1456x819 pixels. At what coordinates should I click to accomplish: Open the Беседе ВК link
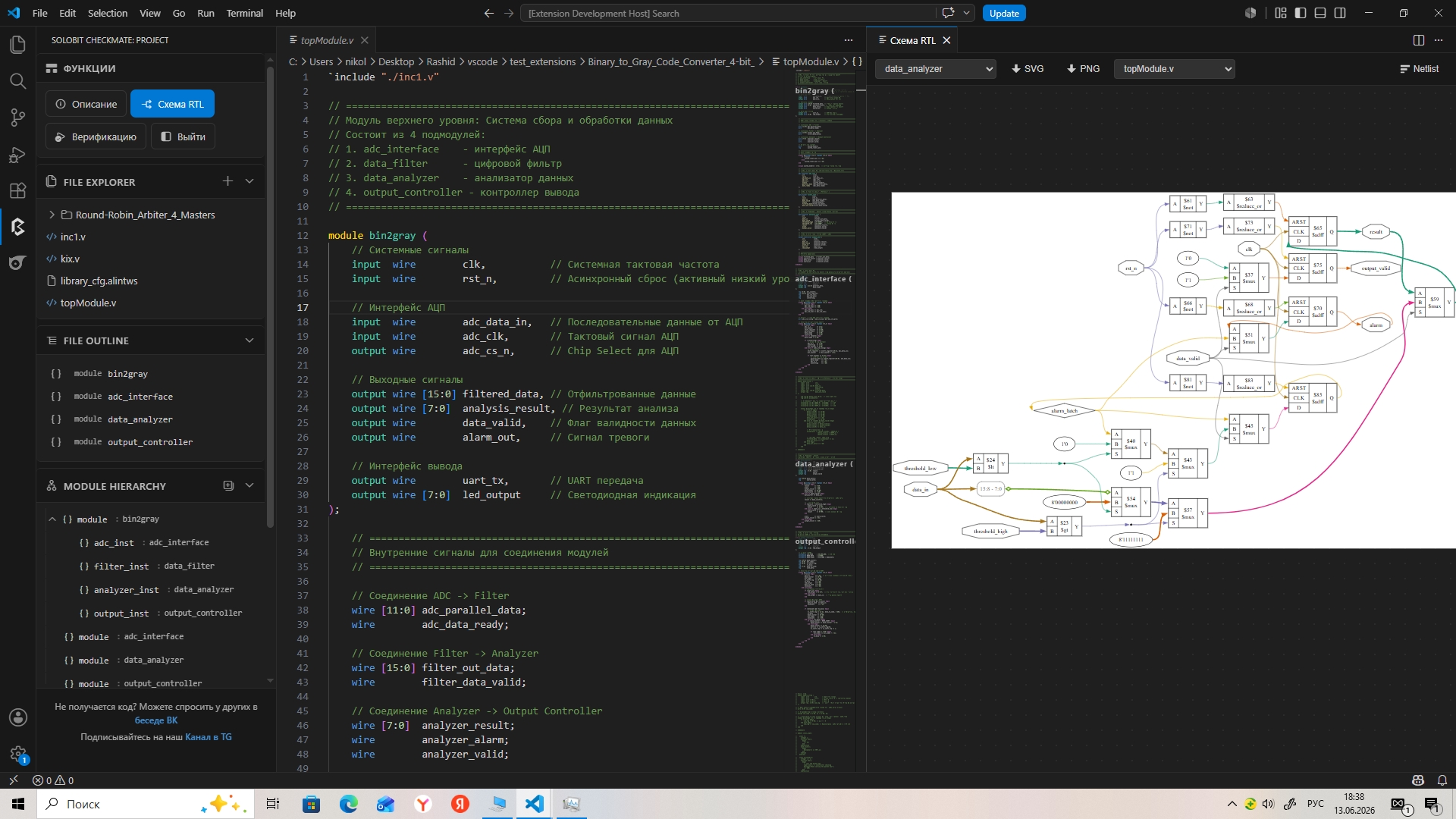(156, 720)
